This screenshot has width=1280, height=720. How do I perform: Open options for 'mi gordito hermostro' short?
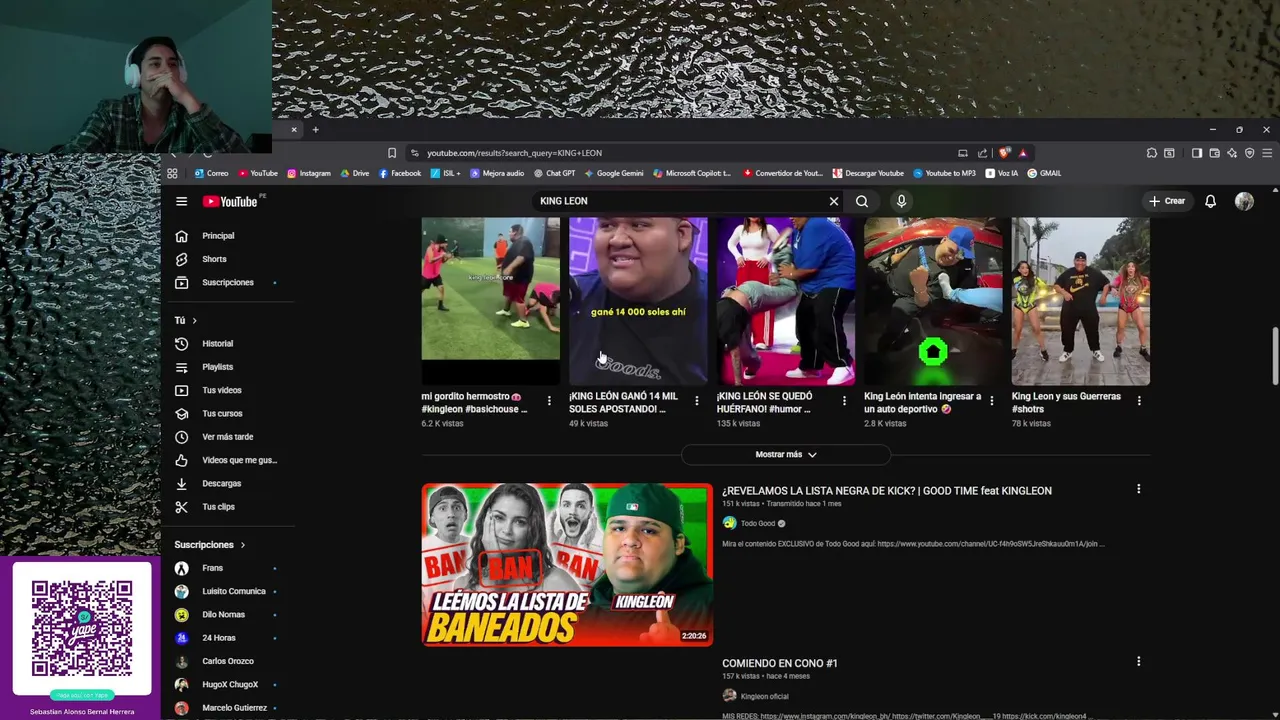coord(549,401)
